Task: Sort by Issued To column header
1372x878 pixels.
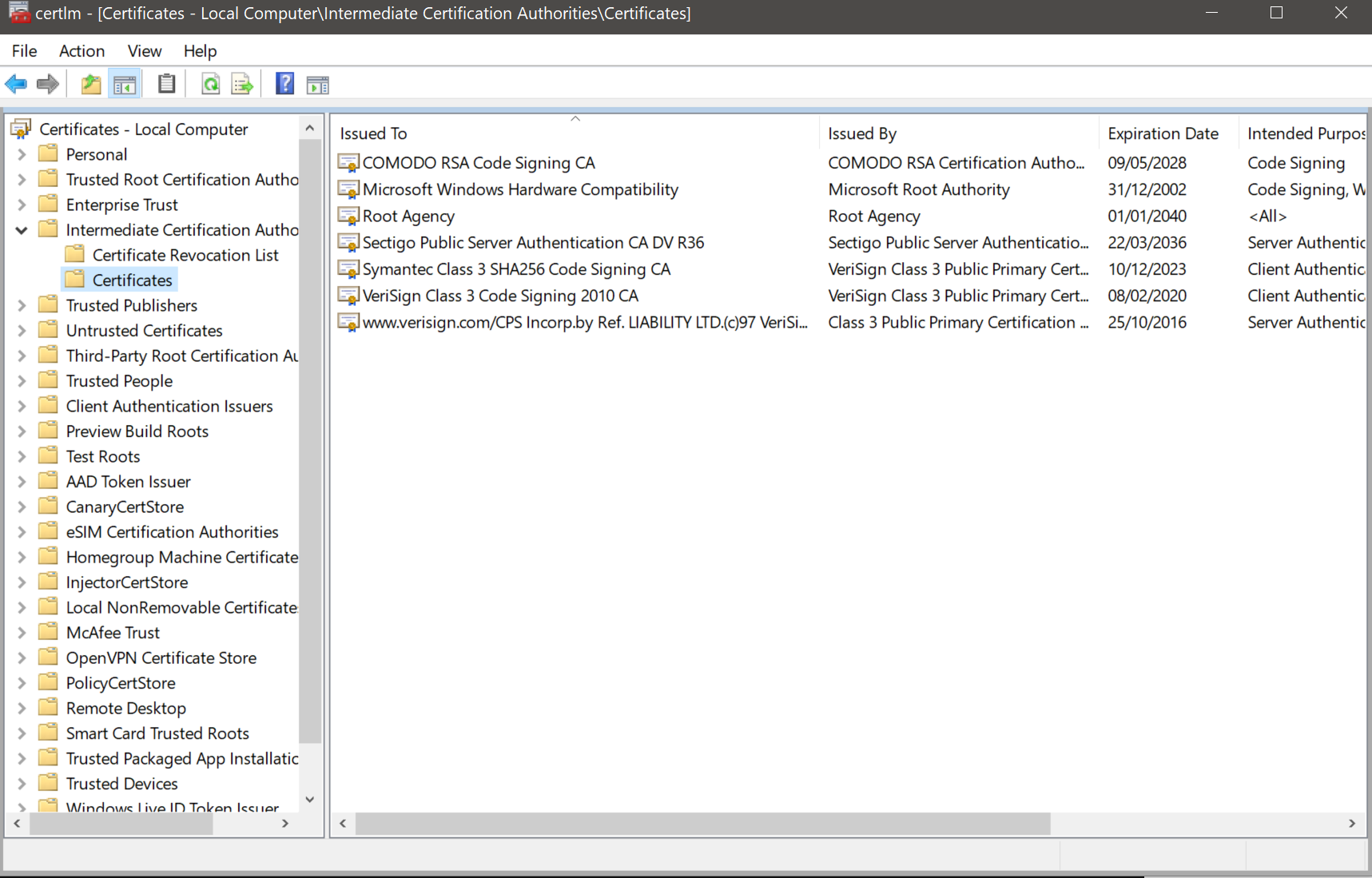Action: (x=575, y=133)
